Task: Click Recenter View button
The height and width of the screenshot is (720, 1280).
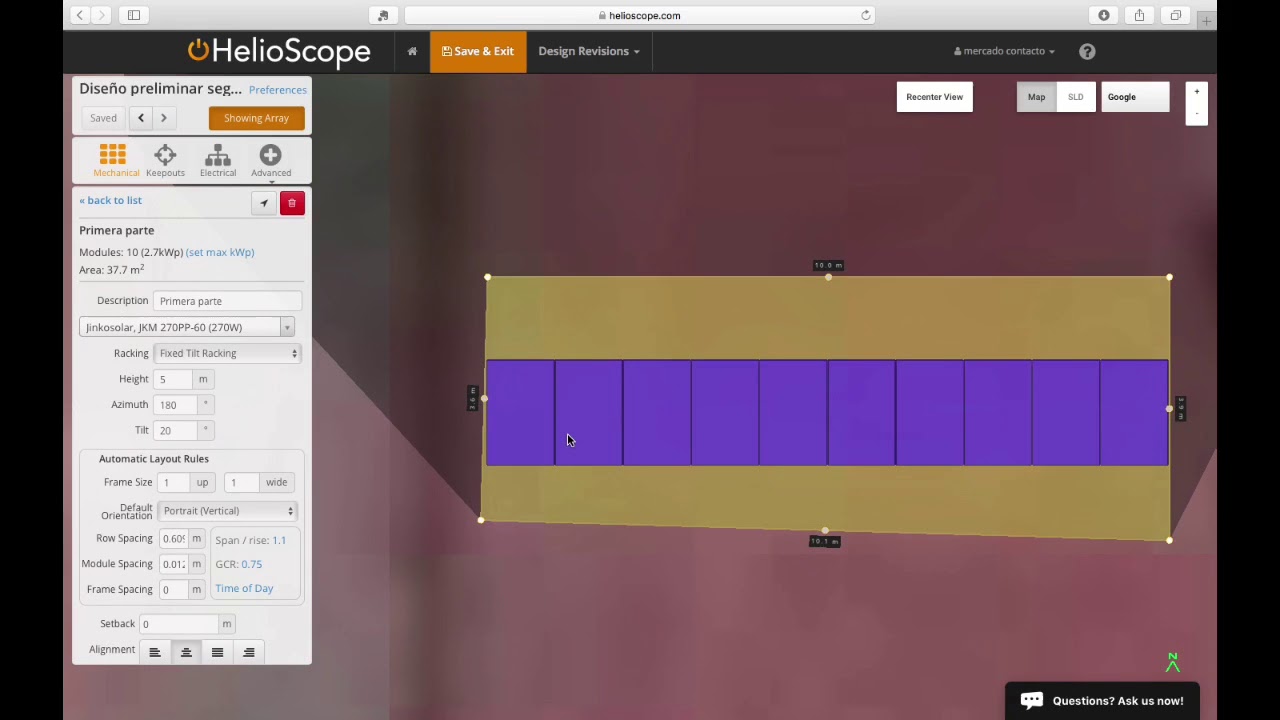Action: [935, 97]
